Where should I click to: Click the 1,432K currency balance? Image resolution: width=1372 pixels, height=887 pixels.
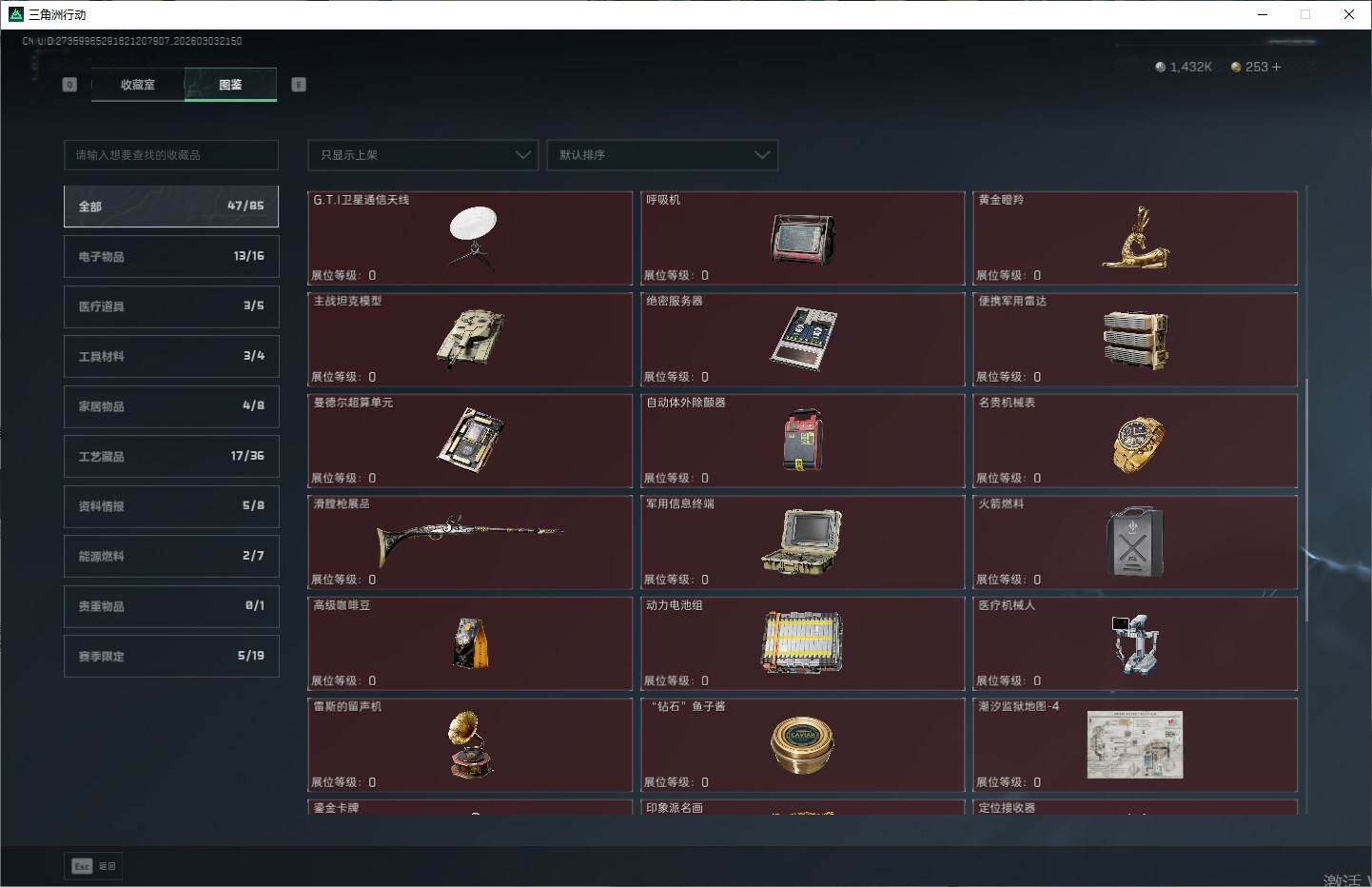pyautogui.click(x=1184, y=67)
